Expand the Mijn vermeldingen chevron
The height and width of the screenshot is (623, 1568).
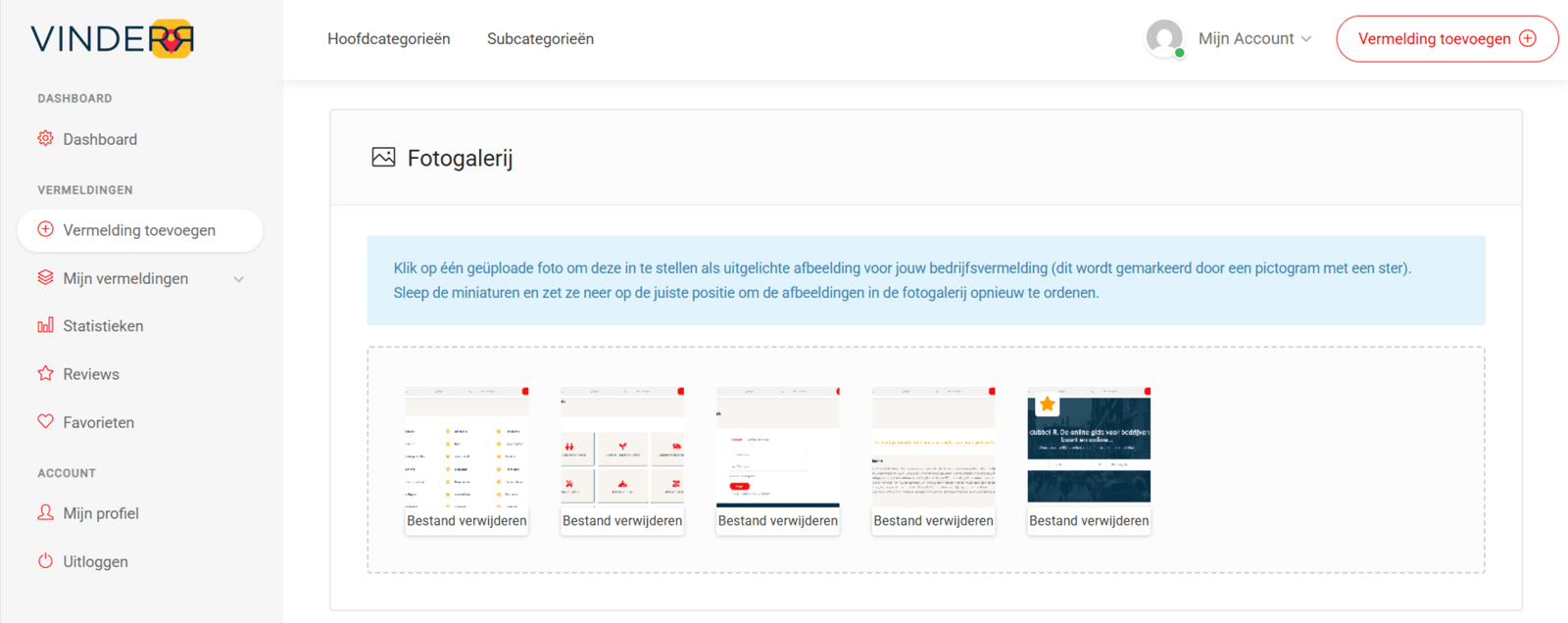tap(238, 279)
